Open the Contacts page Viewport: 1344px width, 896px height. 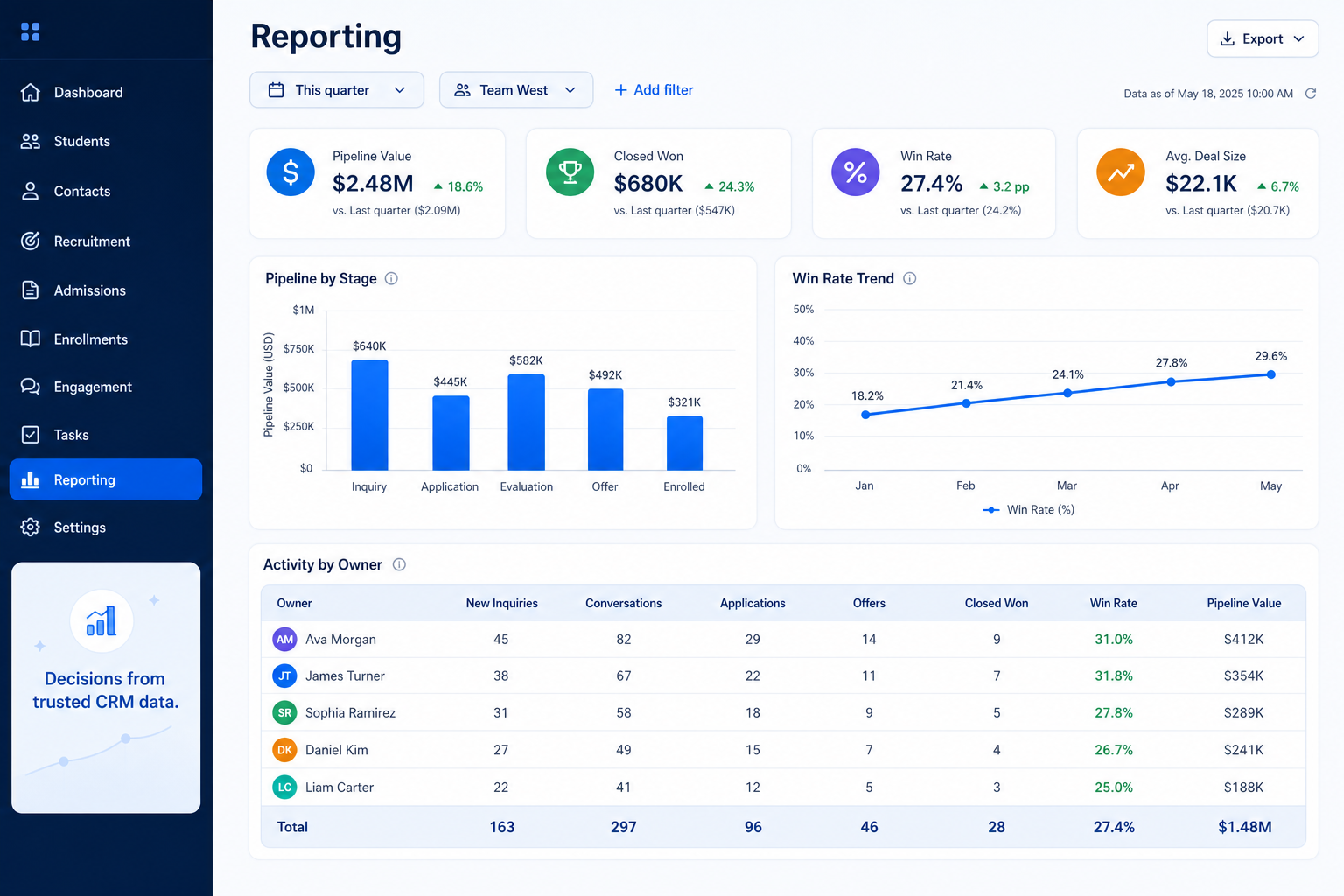click(106, 191)
